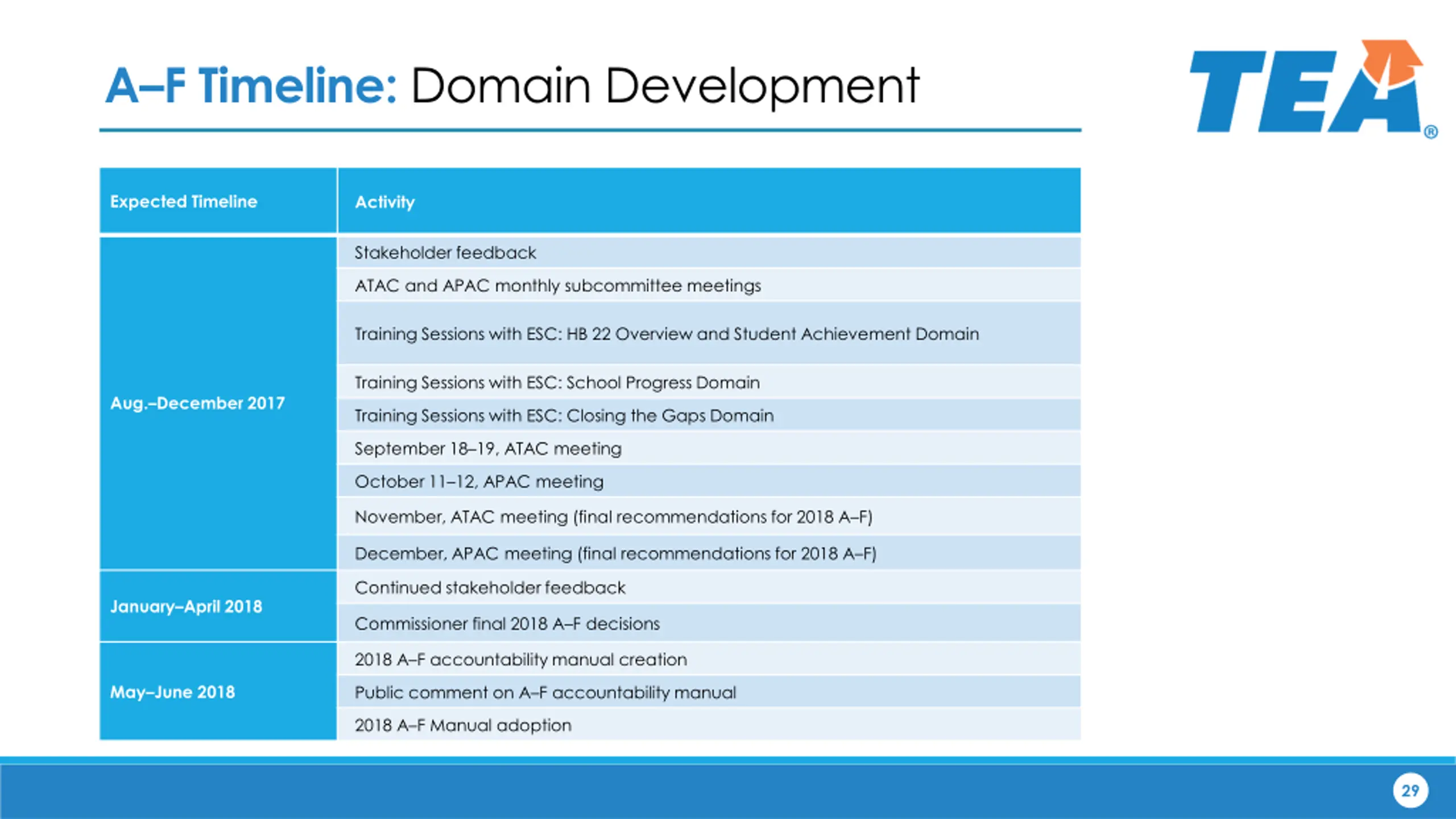Click 'ATAC and APAC monthly subcommittee meetings' row
The image size is (1456, 819).
tap(709, 285)
